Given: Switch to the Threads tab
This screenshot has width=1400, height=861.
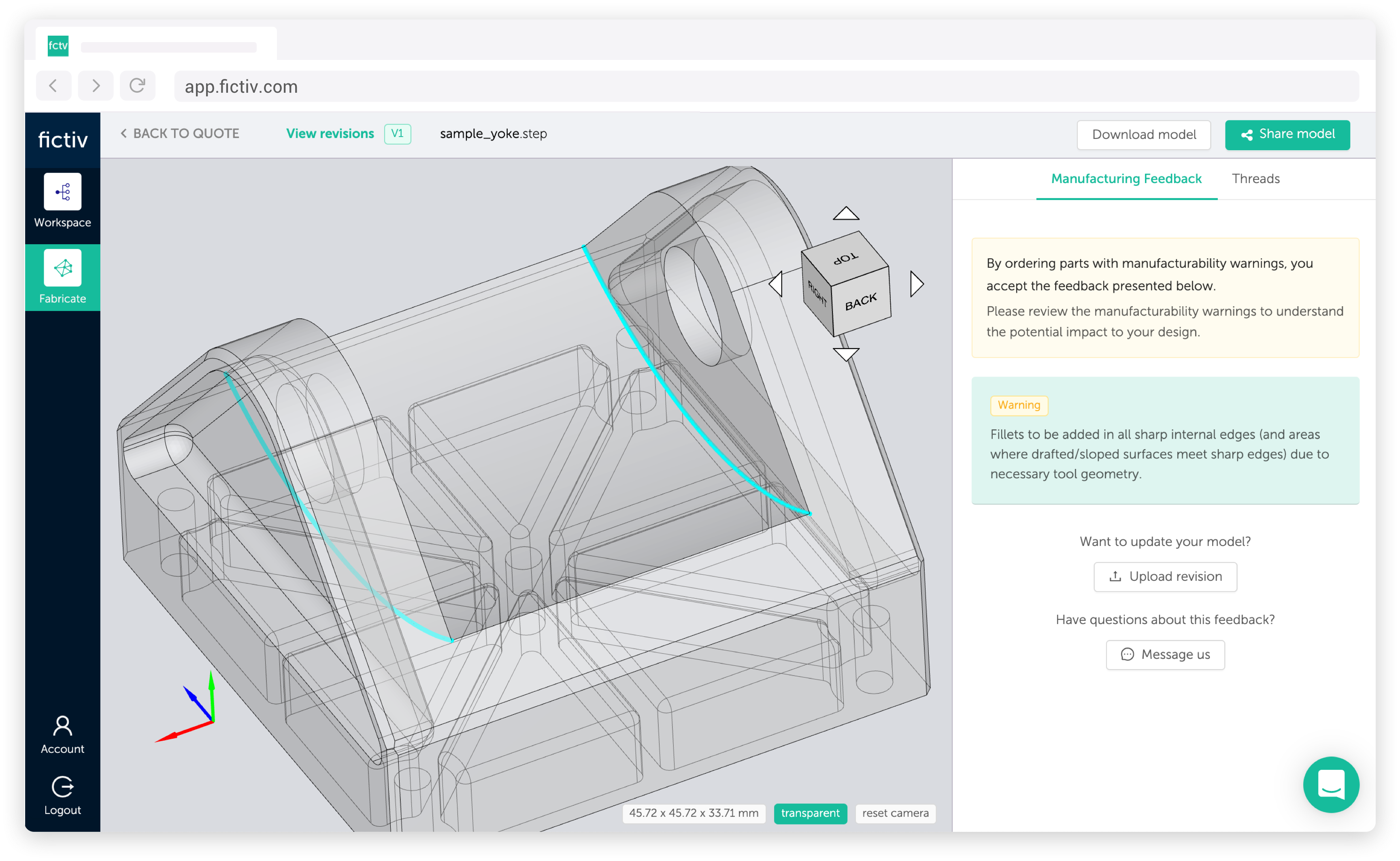Looking at the screenshot, I should pyautogui.click(x=1256, y=178).
